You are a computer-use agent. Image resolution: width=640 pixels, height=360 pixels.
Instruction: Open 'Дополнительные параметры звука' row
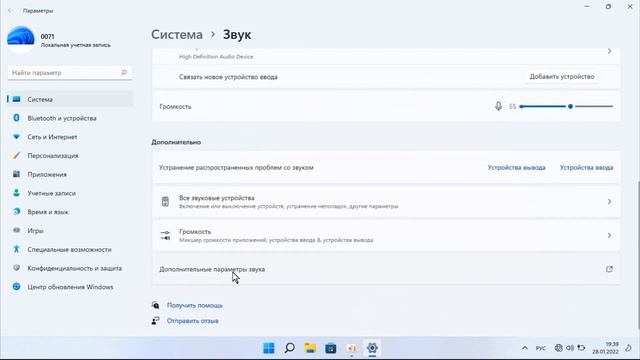386,269
